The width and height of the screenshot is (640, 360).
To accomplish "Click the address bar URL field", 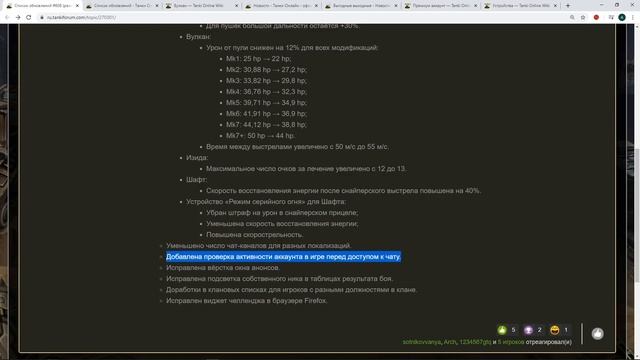I will [302, 18].
